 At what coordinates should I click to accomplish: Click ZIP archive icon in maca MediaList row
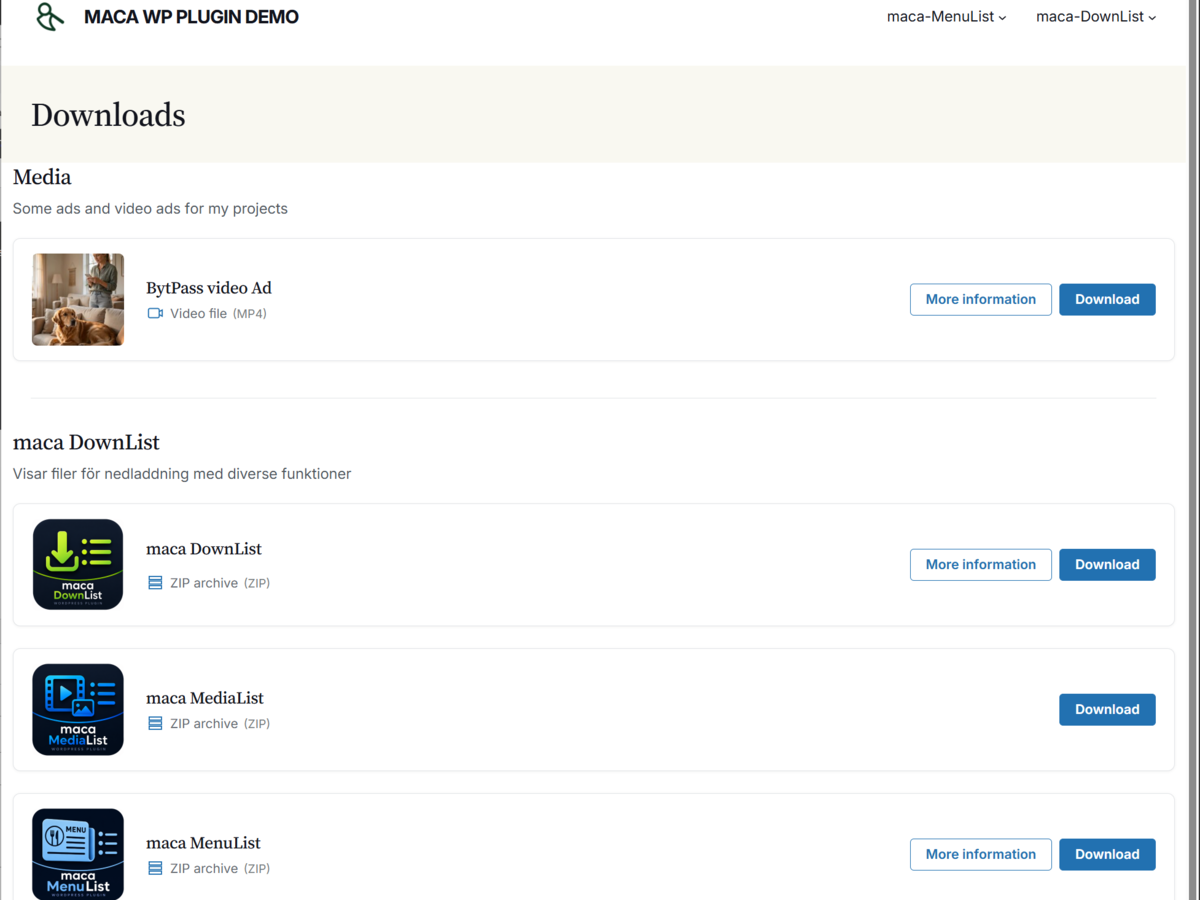click(x=155, y=723)
